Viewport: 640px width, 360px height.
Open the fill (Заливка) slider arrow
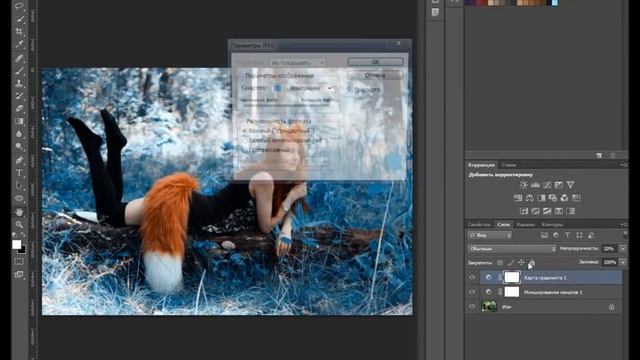pos(623,262)
